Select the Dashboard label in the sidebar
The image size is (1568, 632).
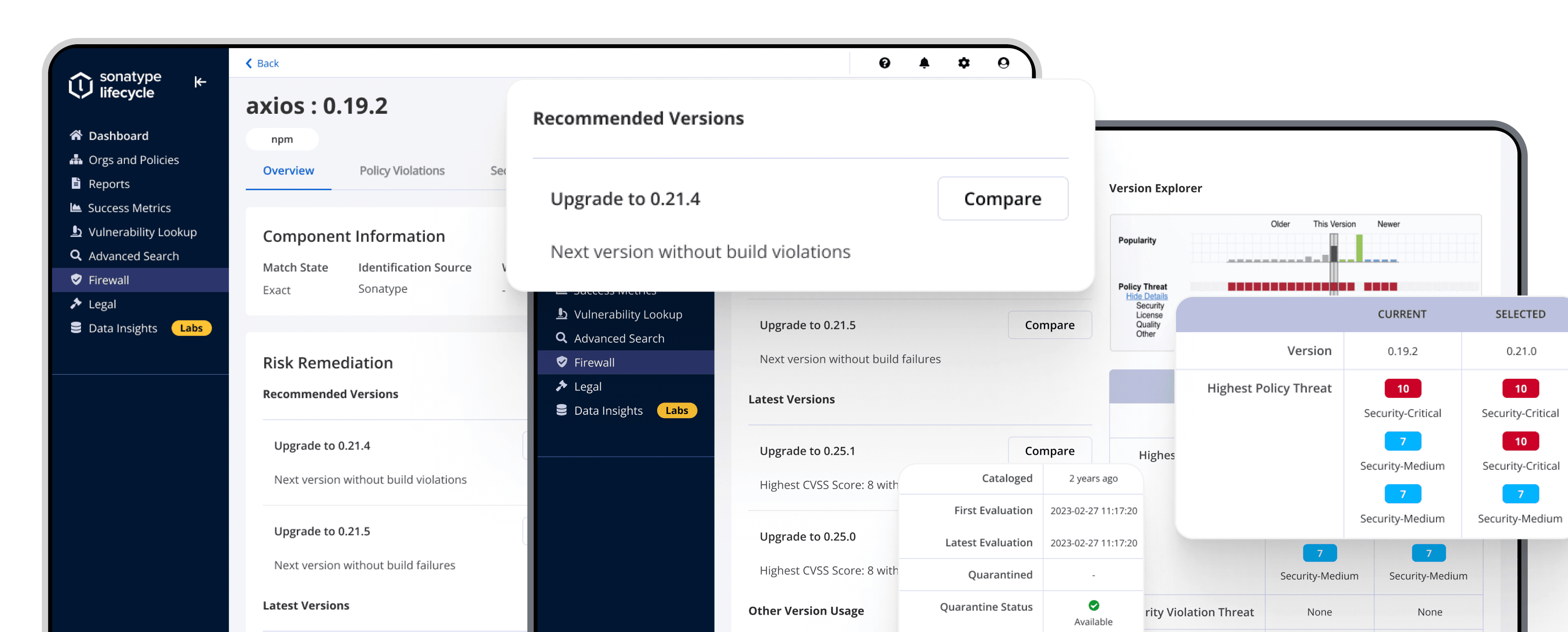tap(119, 135)
